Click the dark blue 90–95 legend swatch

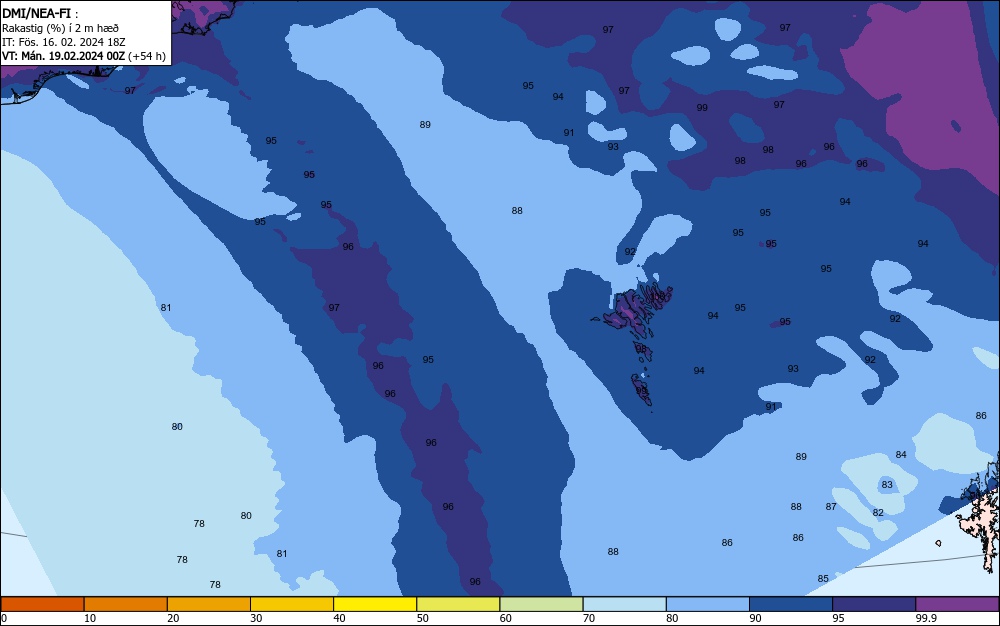(791, 604)
